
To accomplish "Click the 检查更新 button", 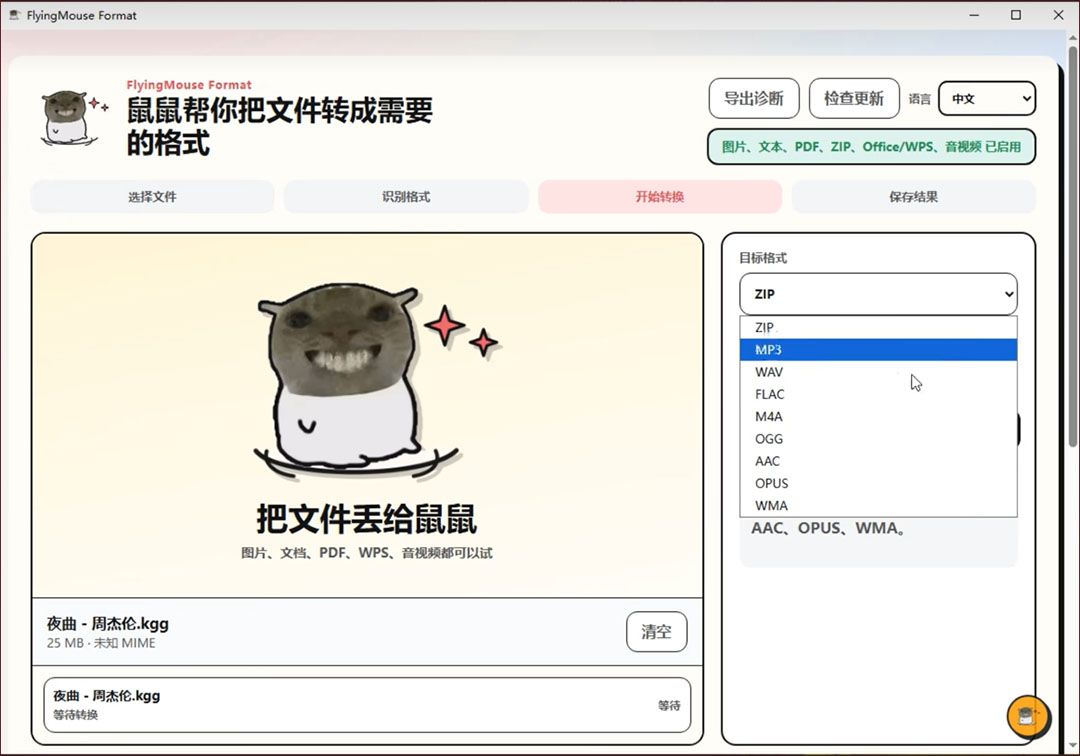I will (854, 98).
